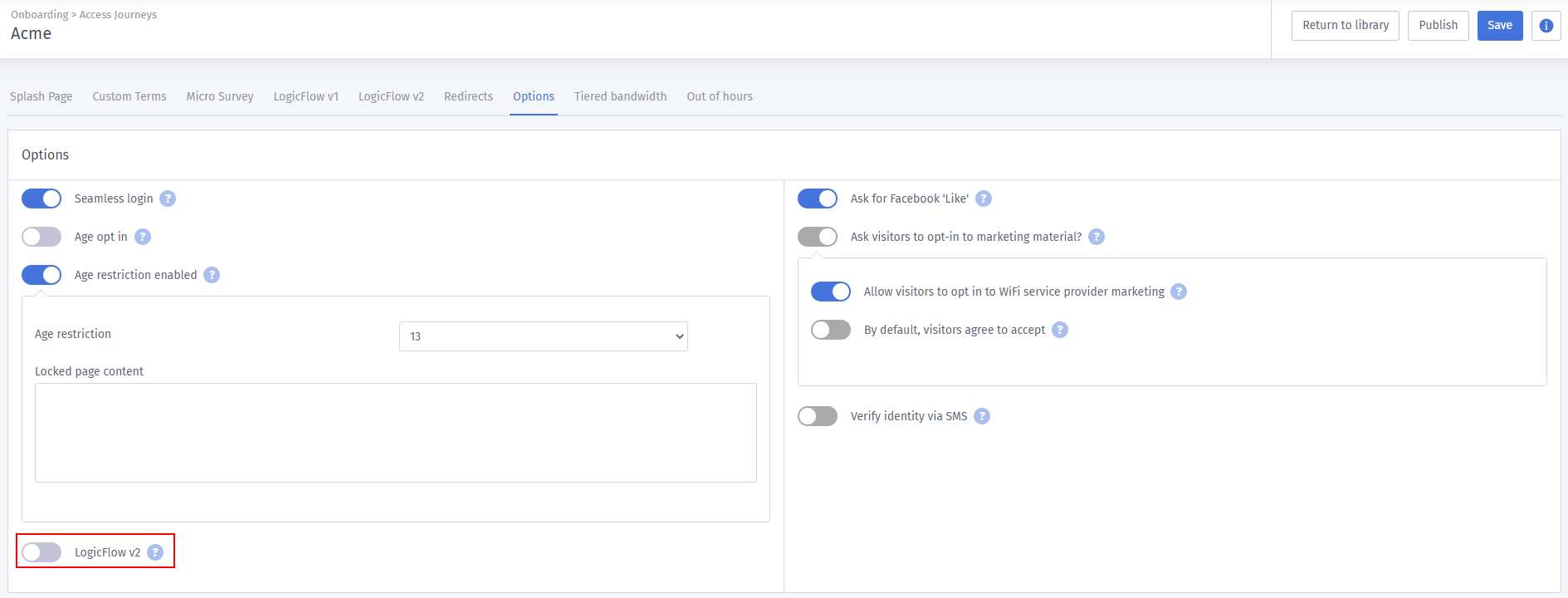Enable the LogicFlow v2 option toggle
Viewport: 1568px width, 598px height.
tap(42, 552)
